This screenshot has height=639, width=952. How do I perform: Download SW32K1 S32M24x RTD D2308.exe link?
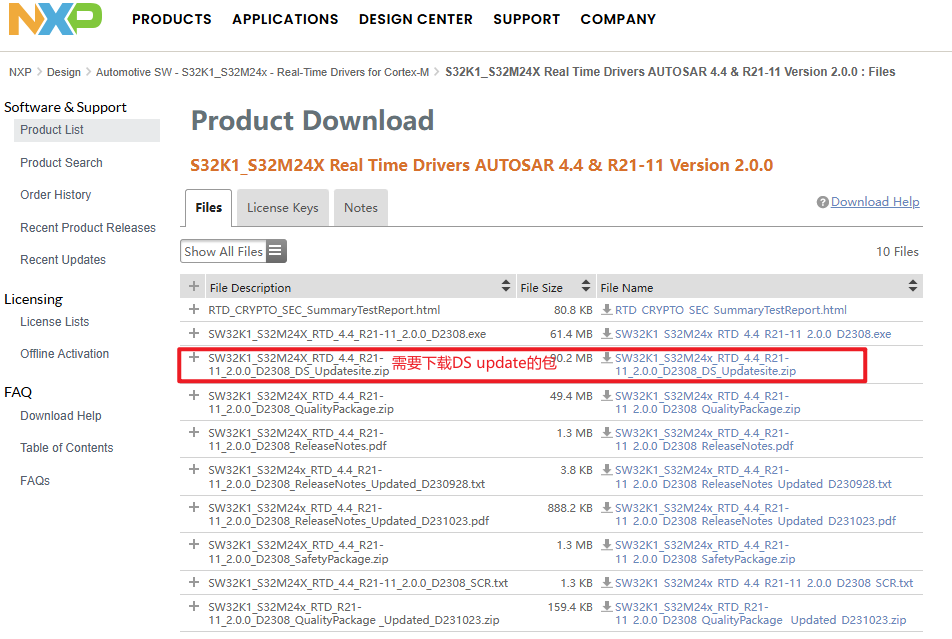click(753, 334)
